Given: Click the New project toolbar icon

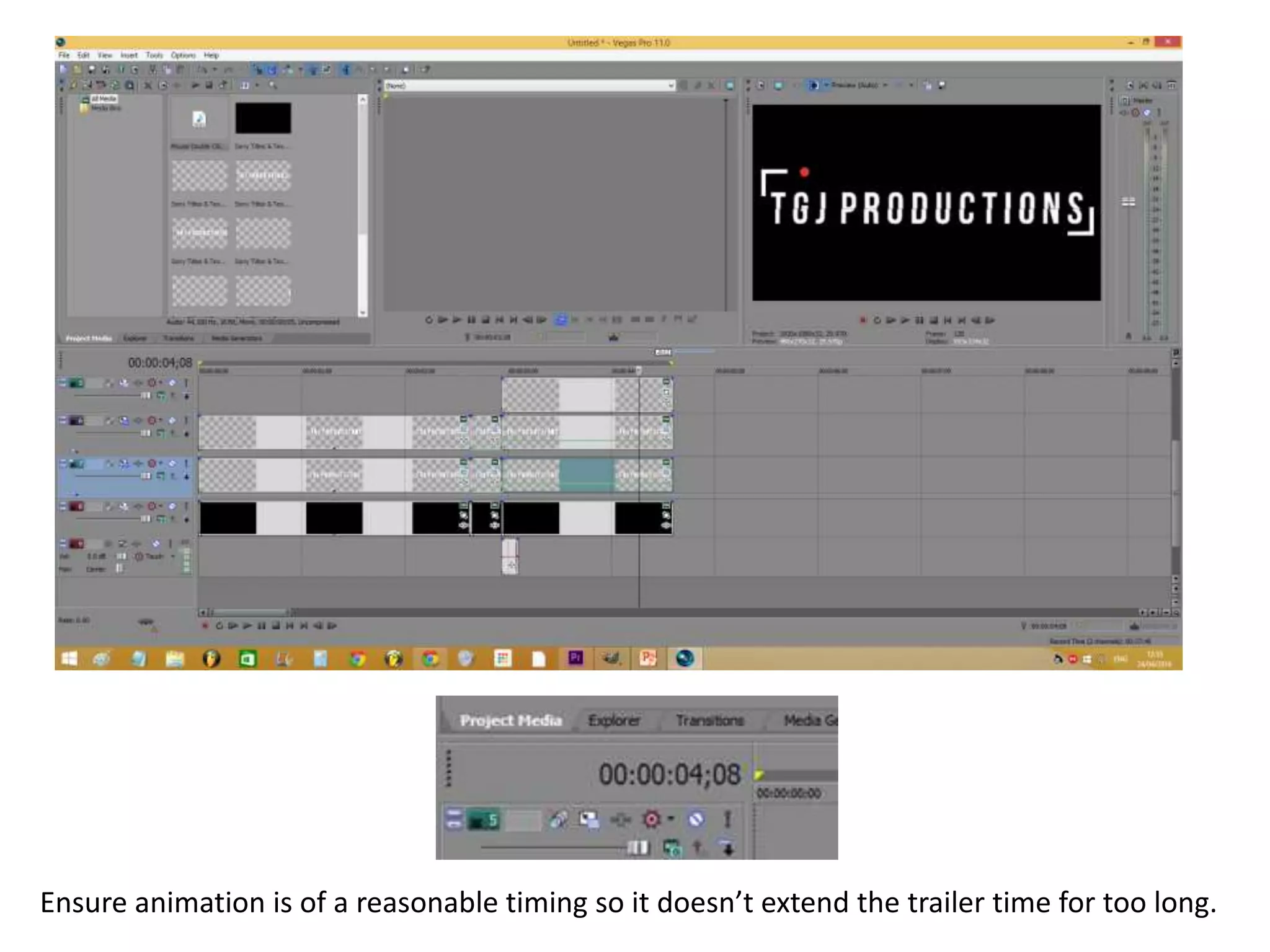Looking at the screenshot, I should click(63, 69).
